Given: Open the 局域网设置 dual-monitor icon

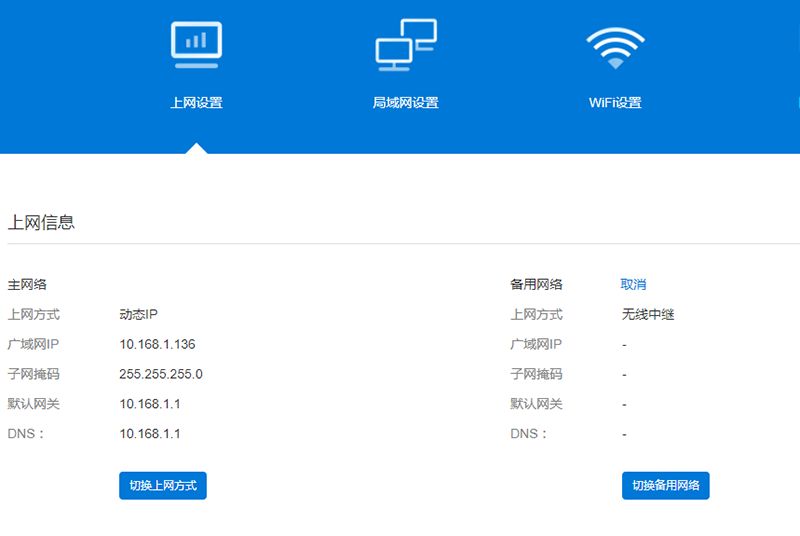Looking at the screenshot, I should click(x=406, y=45).
